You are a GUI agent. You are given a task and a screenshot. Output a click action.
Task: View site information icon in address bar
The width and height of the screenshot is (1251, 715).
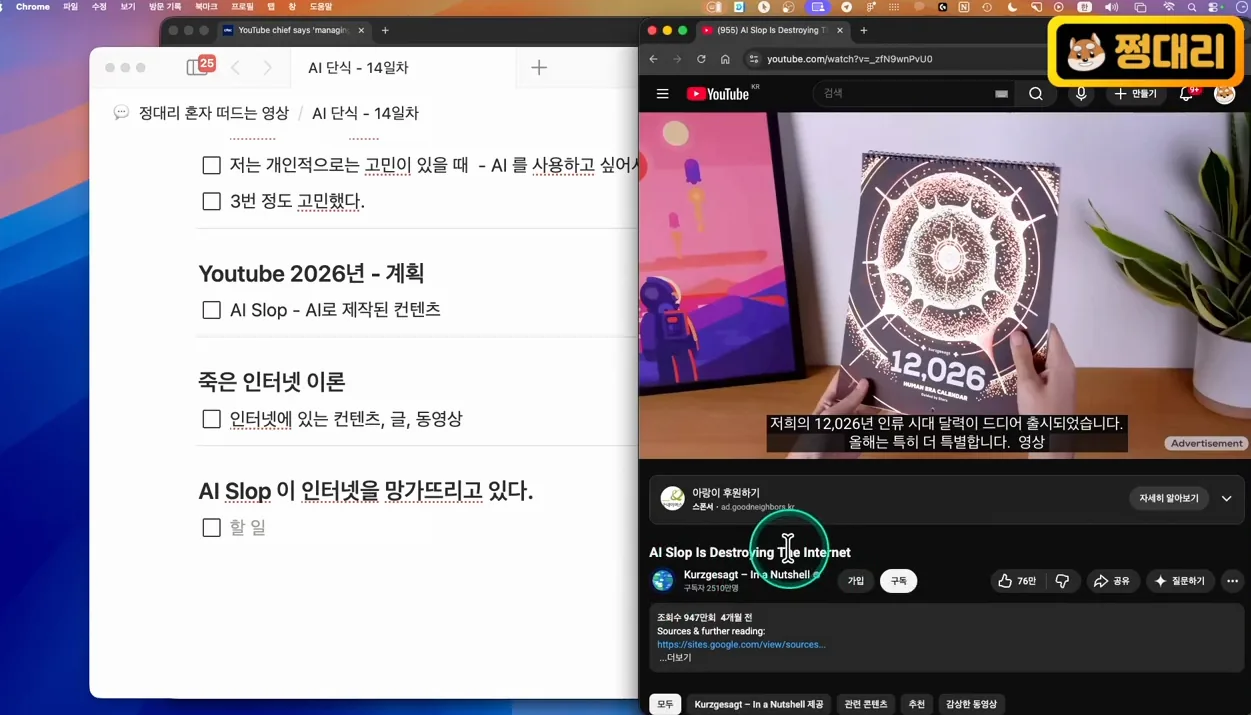754,59
